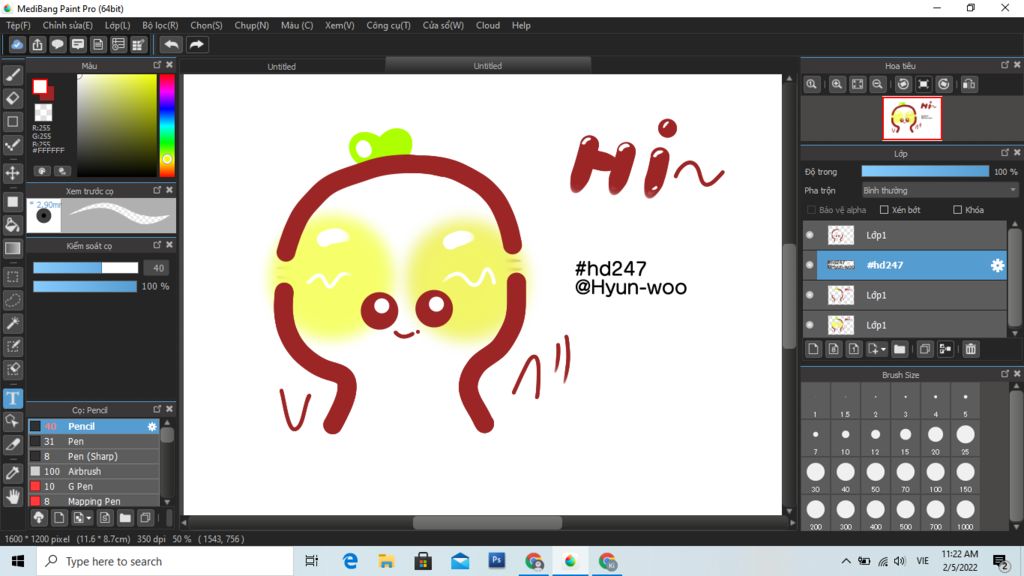Image resolution: width=1024 pixels, height=576 pixels.
Task: Select the Lasso selection tool
Action: [x=12, y=300]
